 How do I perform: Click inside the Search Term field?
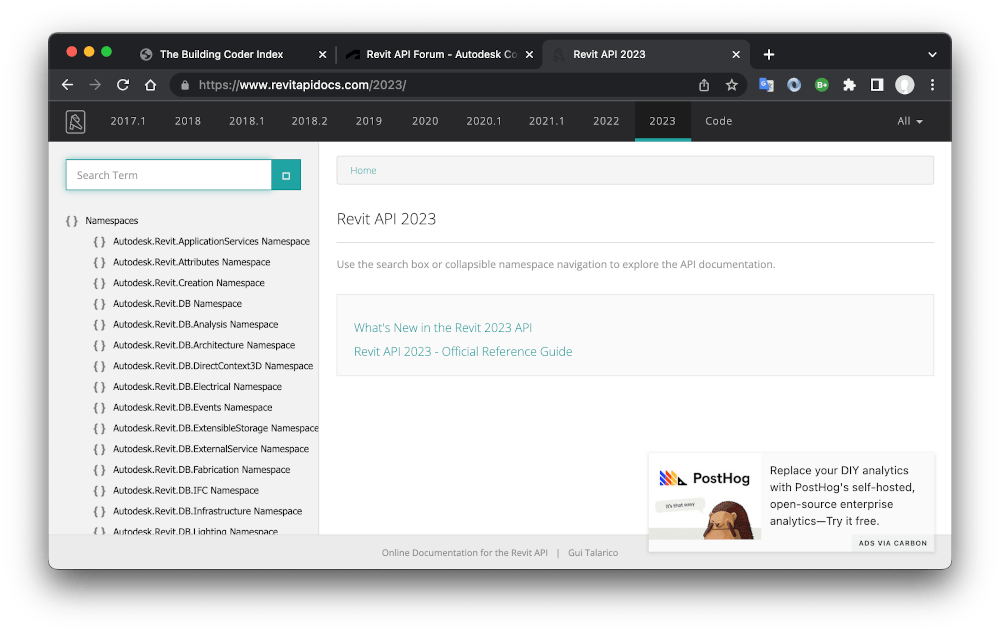click(x=168, y=175)
